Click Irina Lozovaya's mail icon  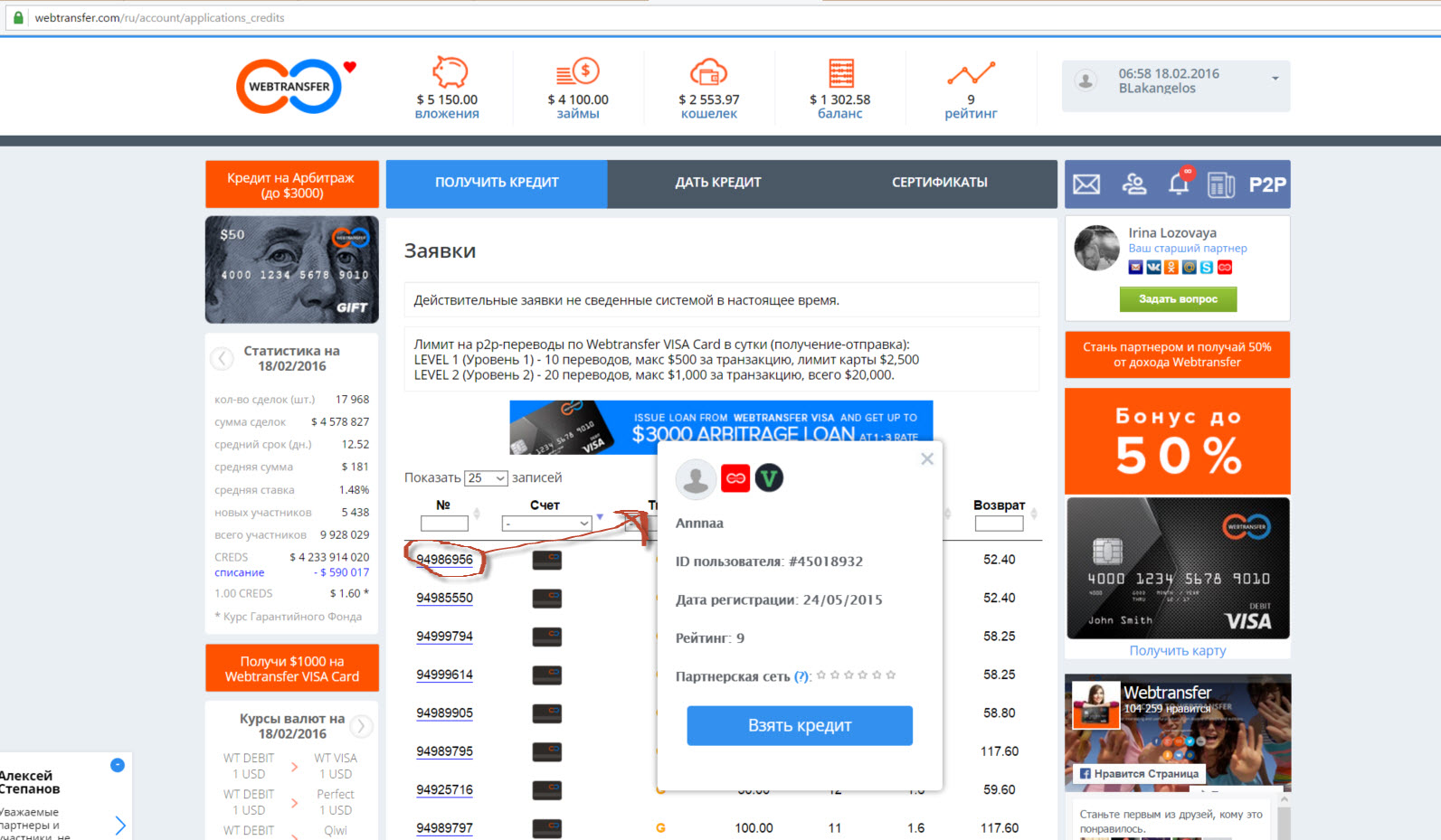pos(1135,267)
